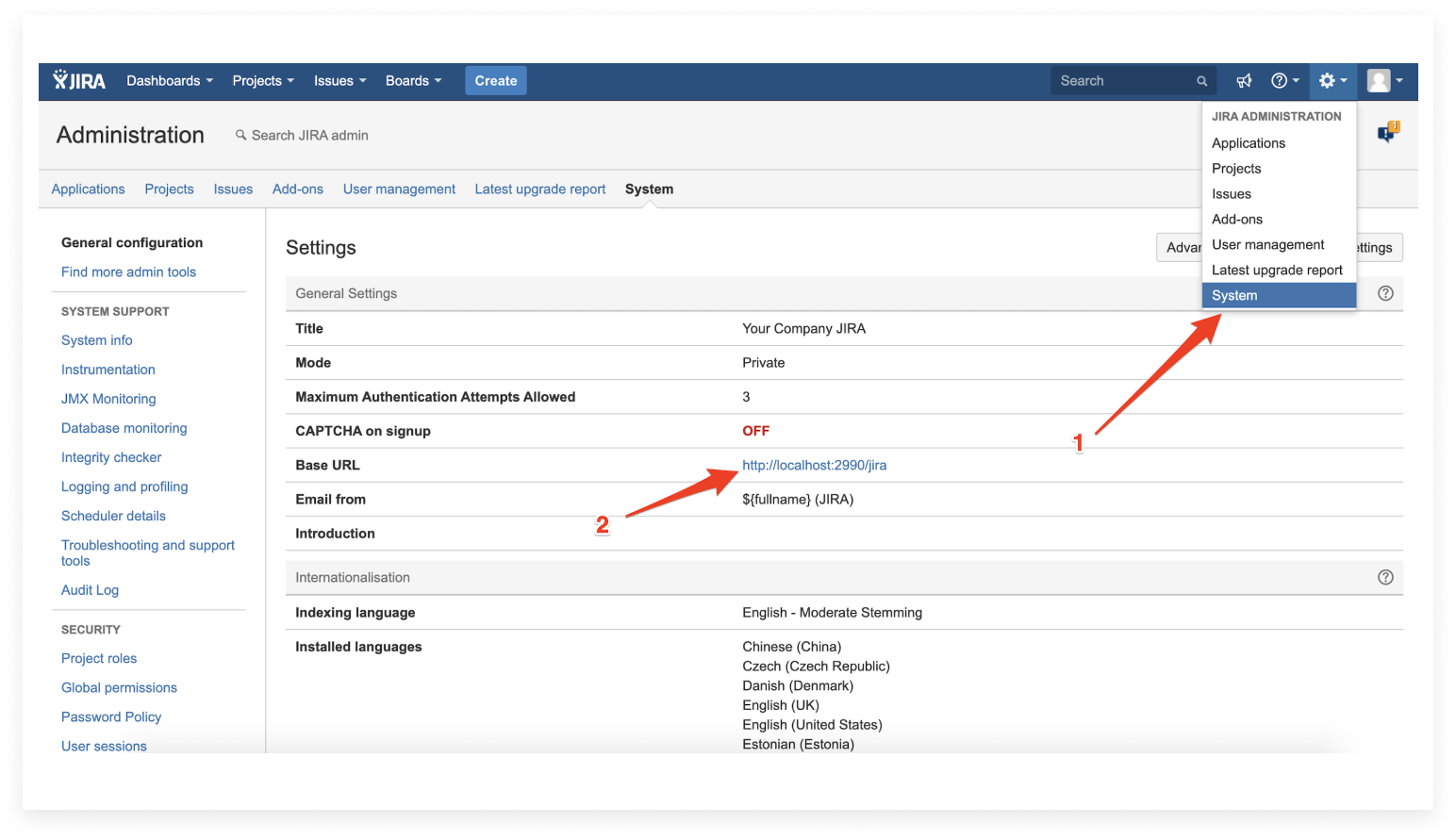Open Troubleshooting and support tools link
This screenshot has height=840, width=1456.
(148, 552)
